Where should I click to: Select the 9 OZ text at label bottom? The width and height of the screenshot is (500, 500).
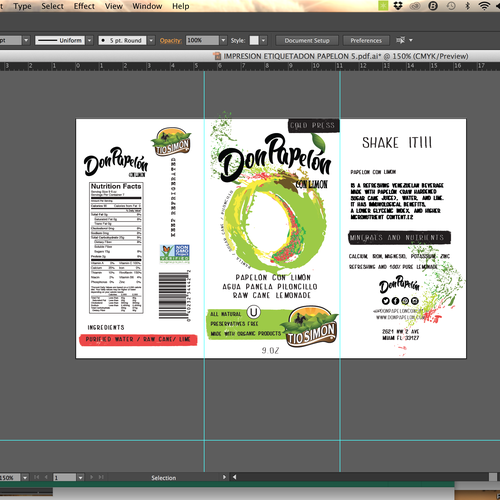tap(270, 350)
